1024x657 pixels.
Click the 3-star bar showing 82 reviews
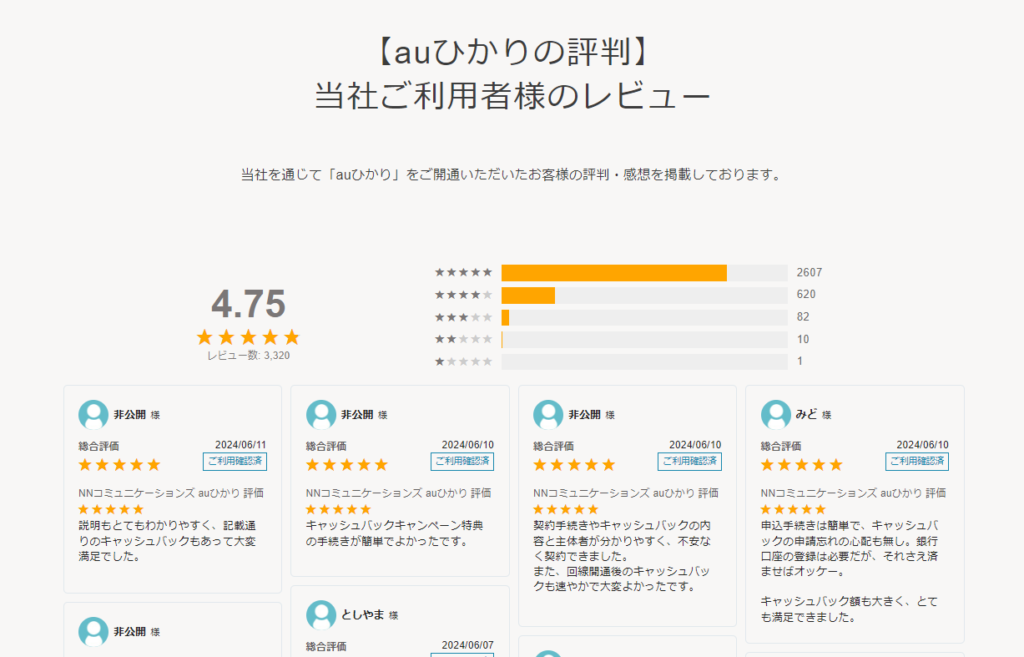pyautogui.click(x=644, y=317)
